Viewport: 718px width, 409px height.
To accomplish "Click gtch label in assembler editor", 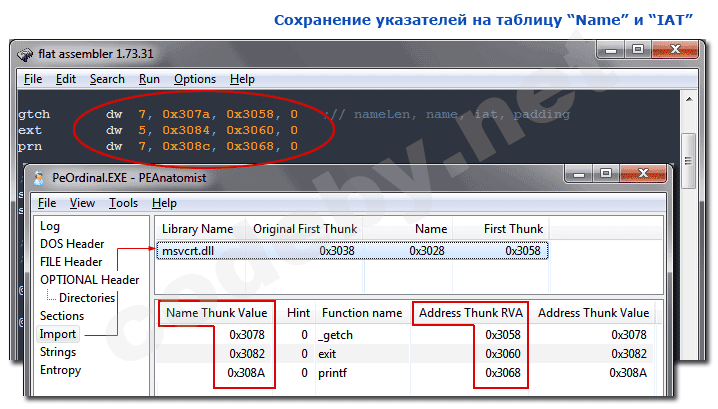I will [34, 114].
